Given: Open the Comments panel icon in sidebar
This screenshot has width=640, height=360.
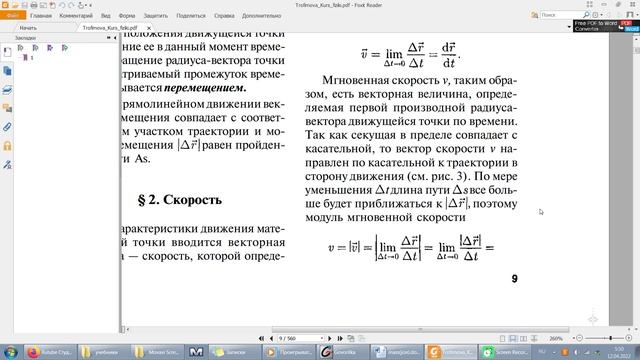Looking at the screenshot, I should [x=7, y=108].
